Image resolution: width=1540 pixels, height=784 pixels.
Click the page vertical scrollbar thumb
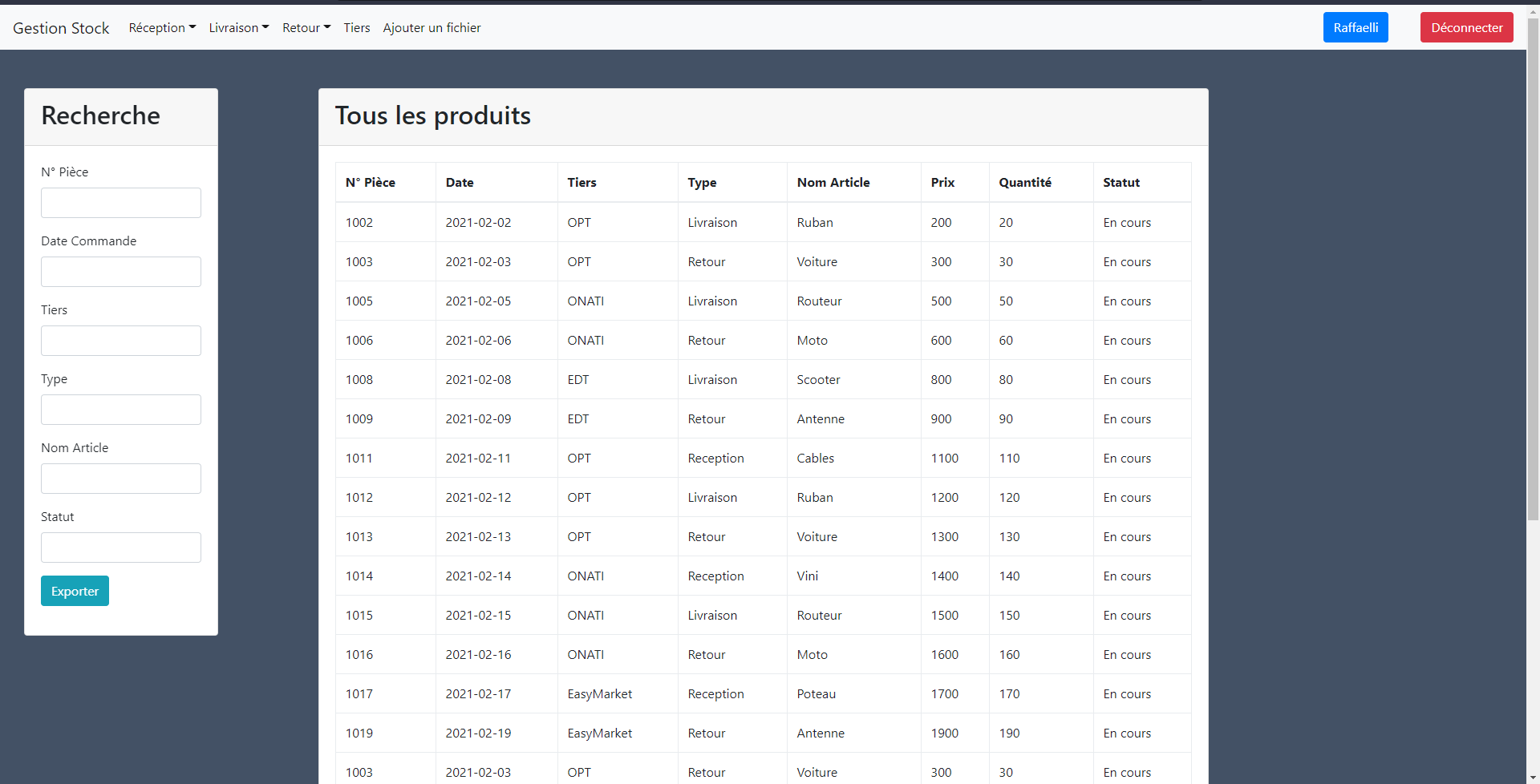pos(1533,273)
